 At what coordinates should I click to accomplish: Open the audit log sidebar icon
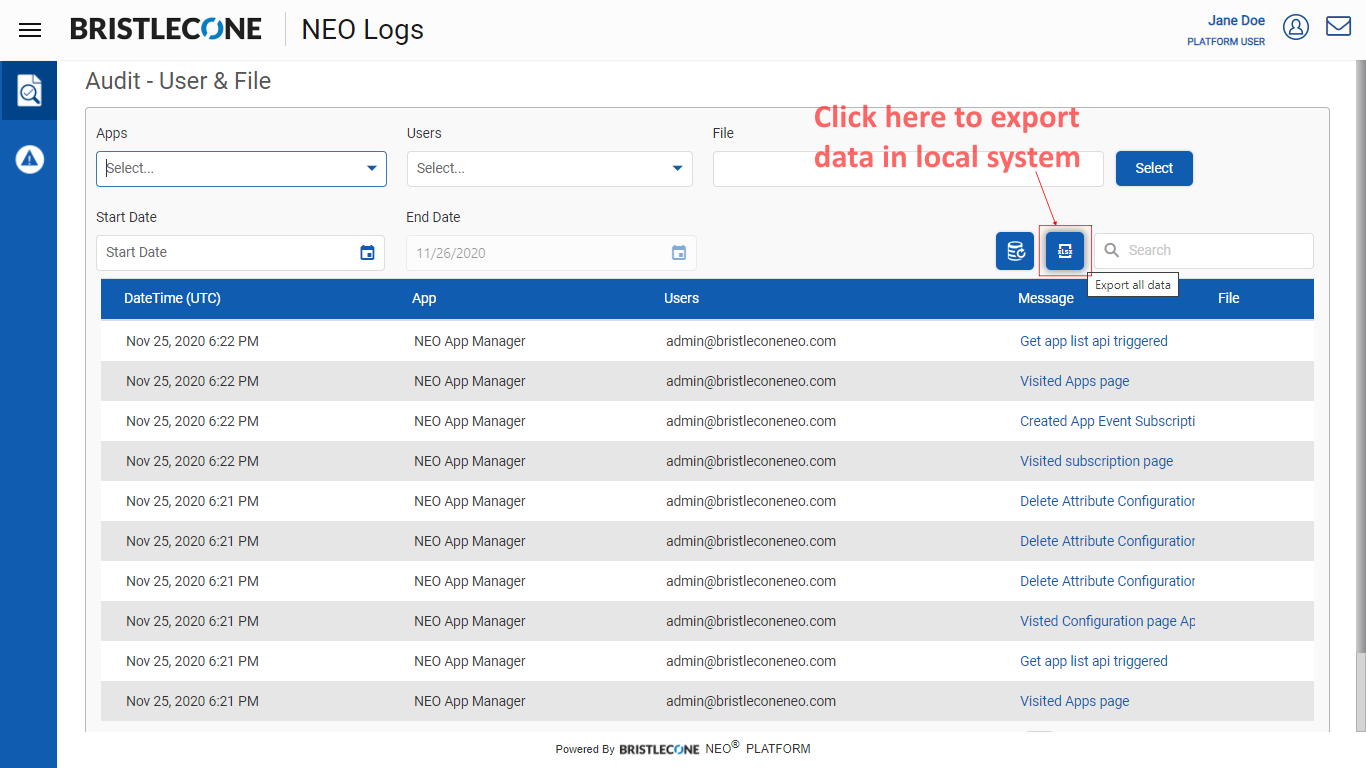29,91
